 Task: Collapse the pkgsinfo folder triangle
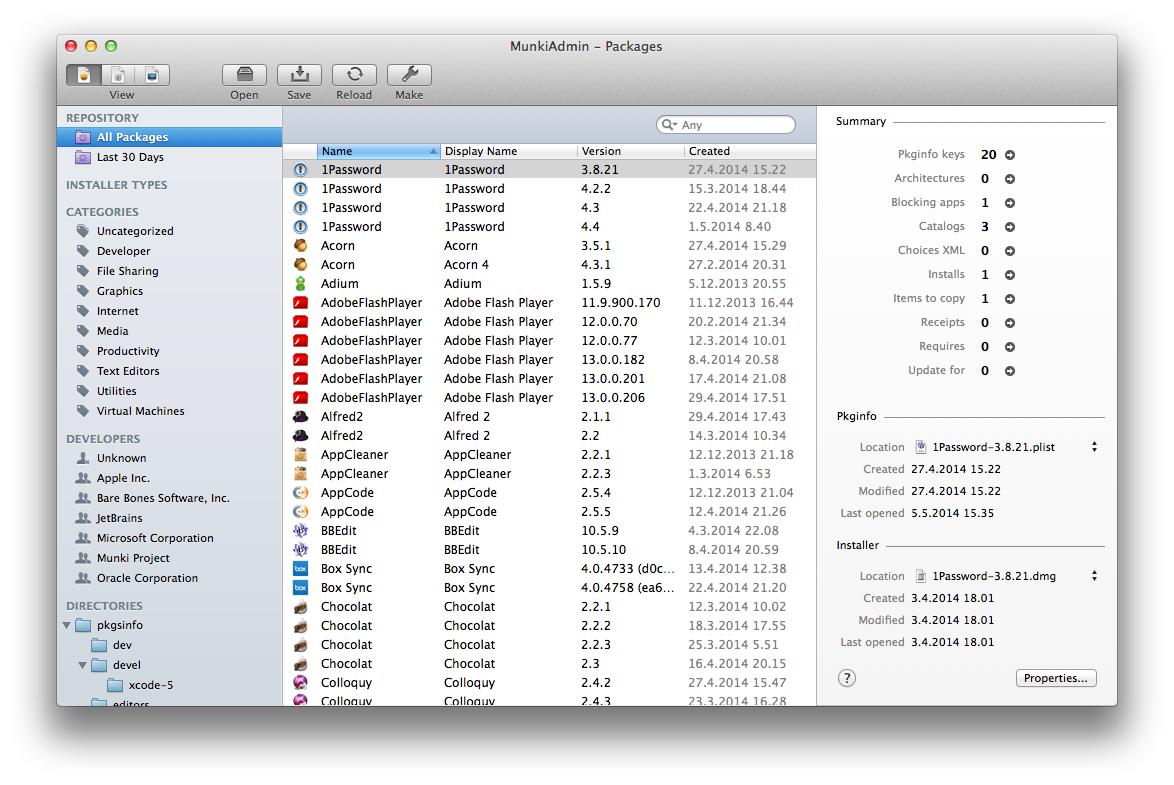[67, 625]
